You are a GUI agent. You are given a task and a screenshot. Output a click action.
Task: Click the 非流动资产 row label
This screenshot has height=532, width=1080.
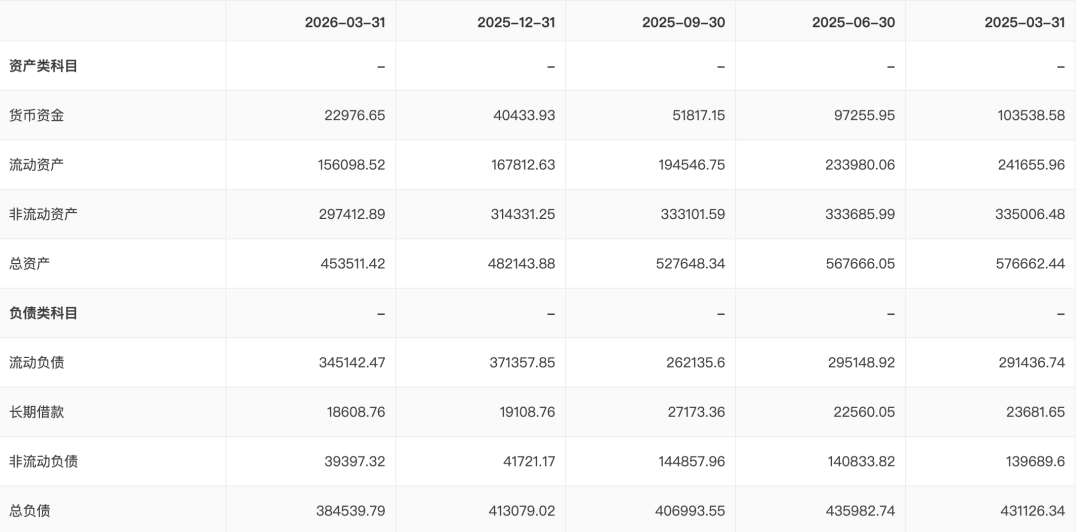coord(43,214)
